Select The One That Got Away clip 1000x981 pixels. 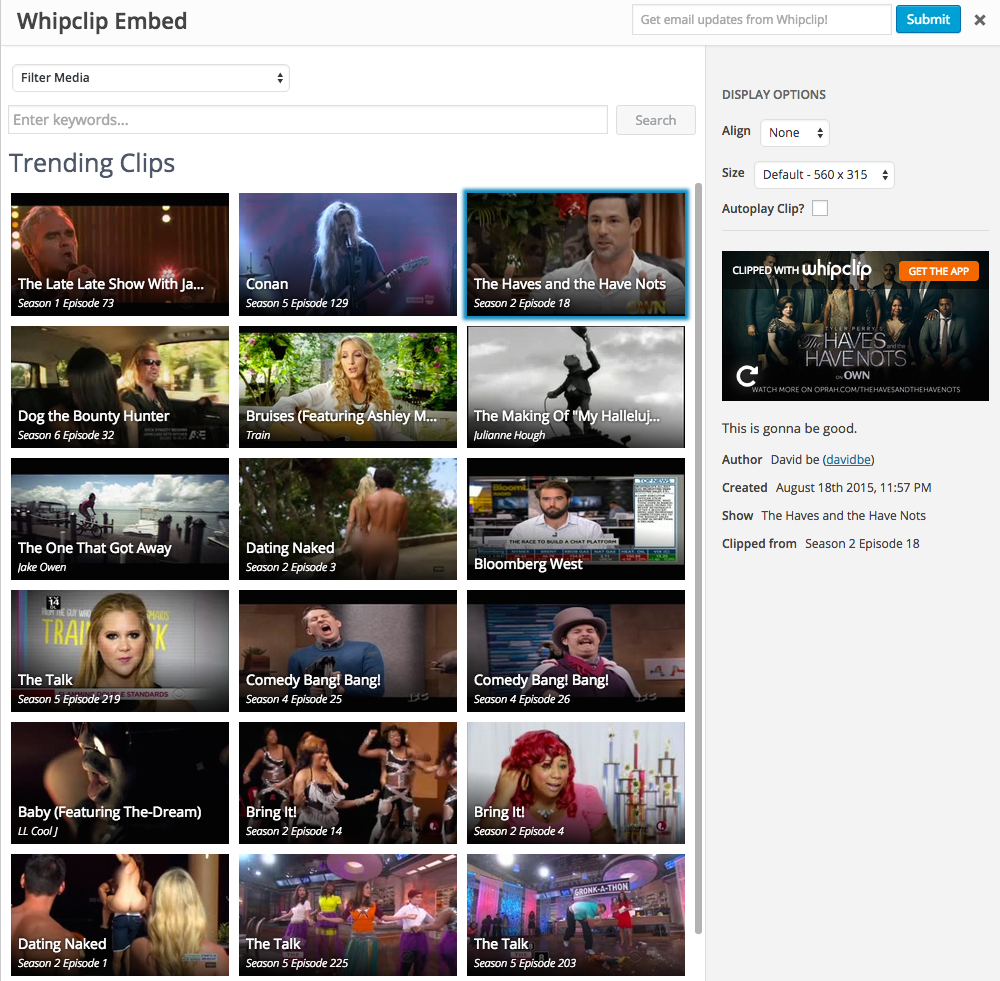(120, 519)
